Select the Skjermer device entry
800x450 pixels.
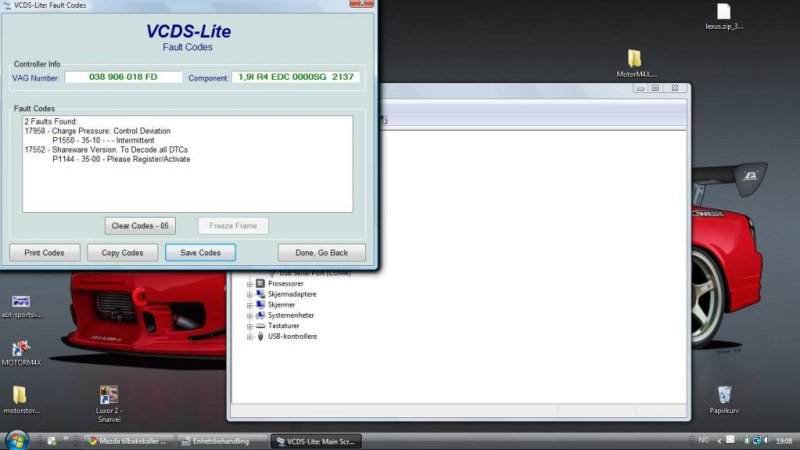pos(282,305)
